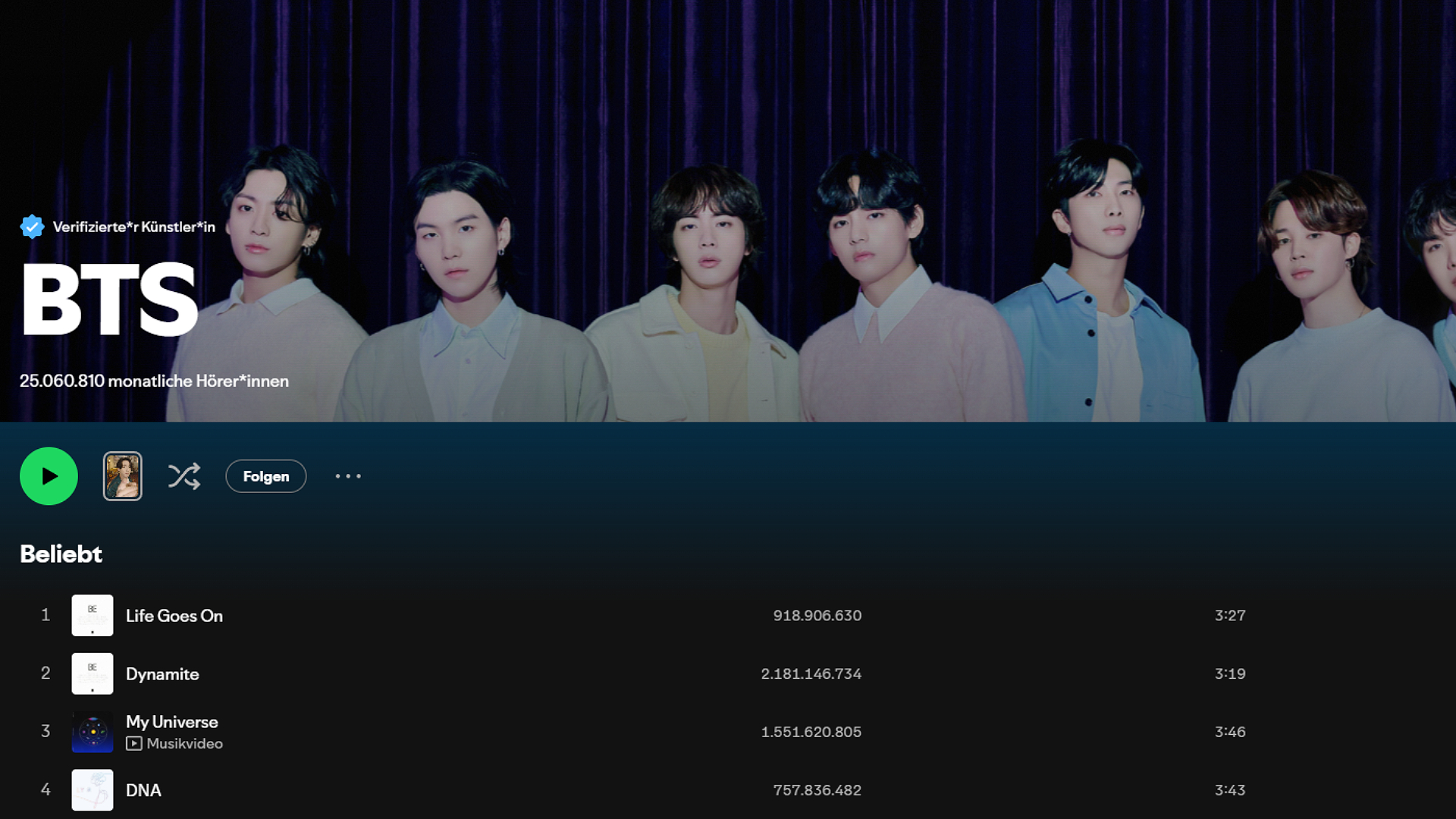Open the artist pick thumbnail beside play
Screen dimensions: 1456x819
[x=122, y=476]
